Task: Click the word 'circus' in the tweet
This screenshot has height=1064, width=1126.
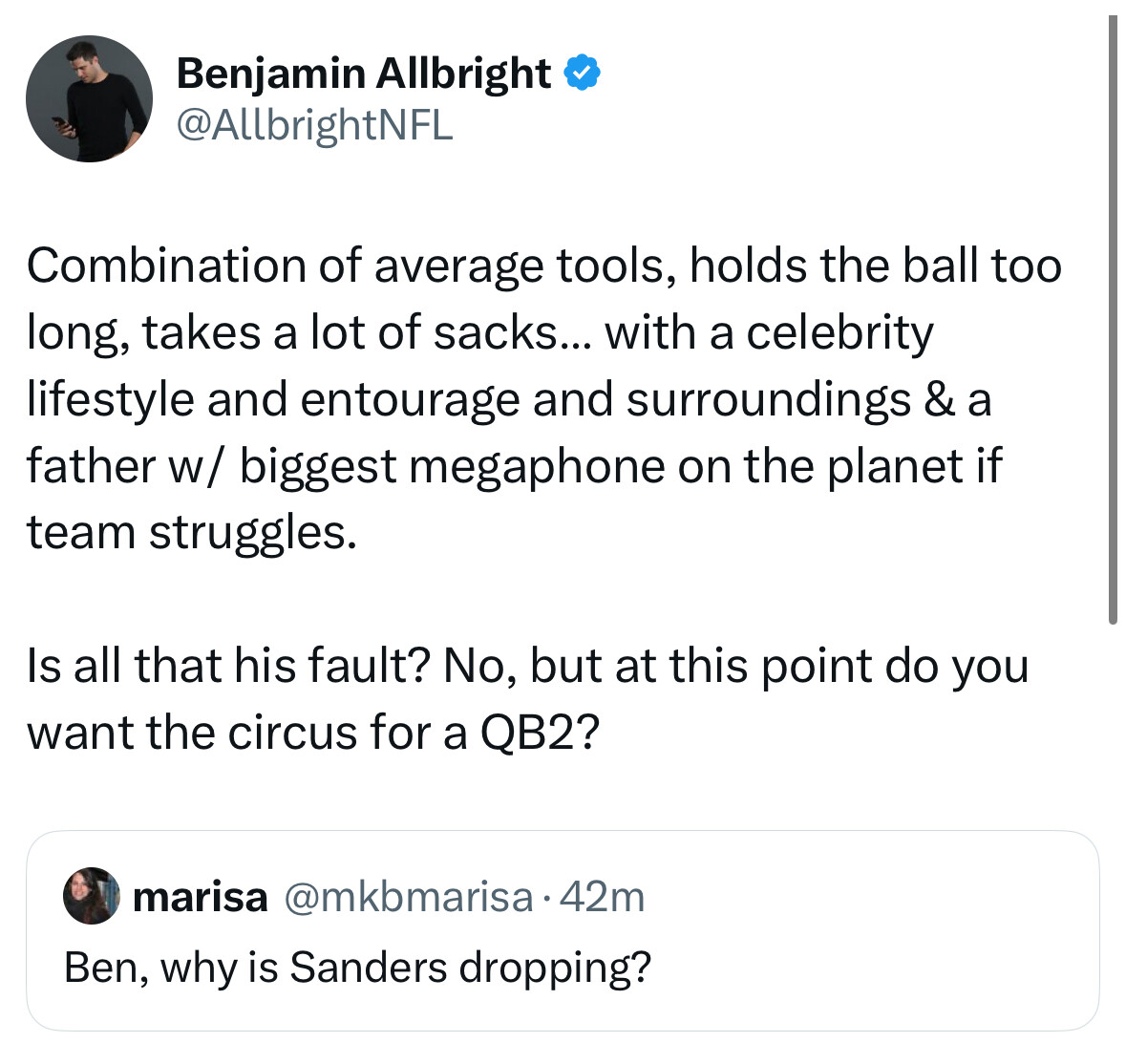Action: [292, 733]
